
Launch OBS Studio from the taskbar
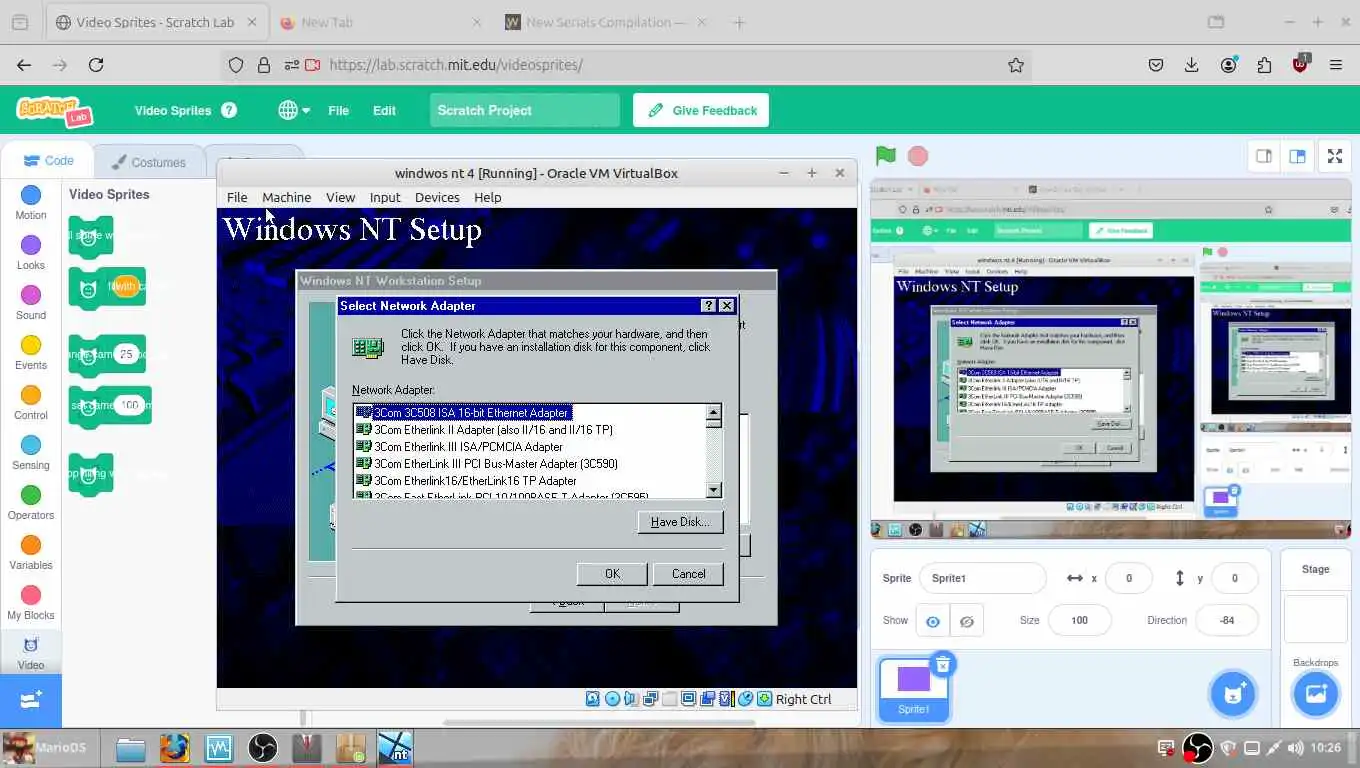262,748
